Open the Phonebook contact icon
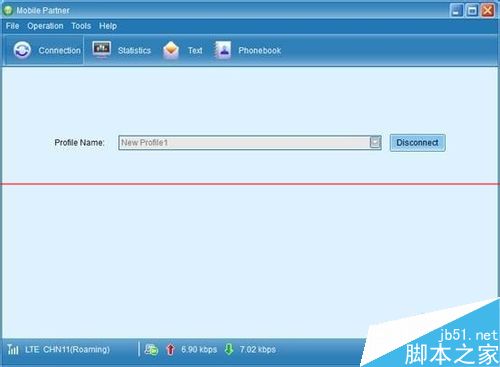500x367 pixels. point(223,50)
